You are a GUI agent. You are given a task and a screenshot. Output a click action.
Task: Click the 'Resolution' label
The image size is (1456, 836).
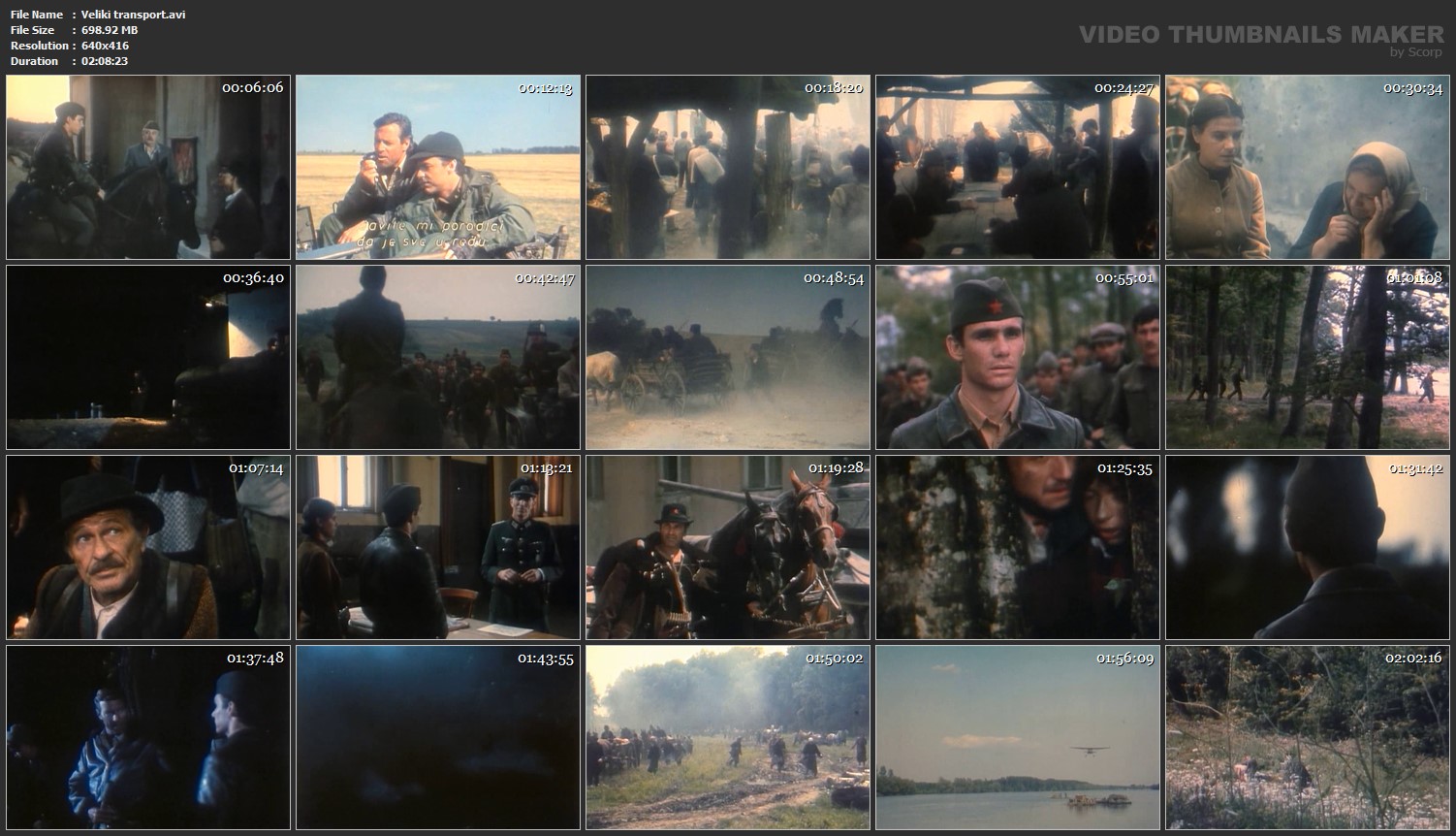click(39, 46)
